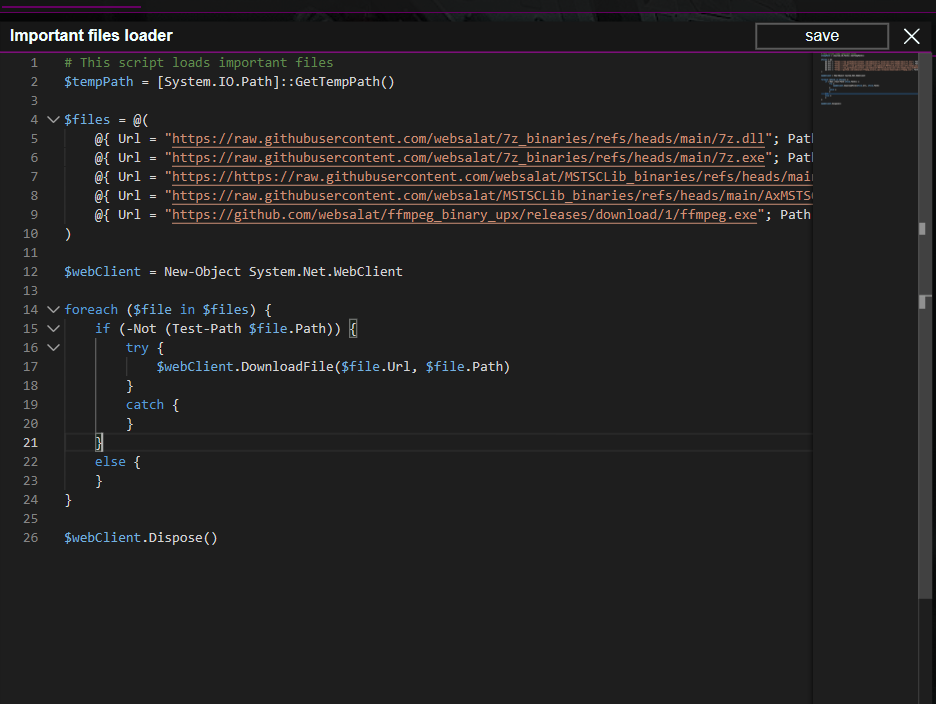Viewport: 936px width, 704px height.
Task: Click "System.Net.WebClient" text
Action: 325,272
